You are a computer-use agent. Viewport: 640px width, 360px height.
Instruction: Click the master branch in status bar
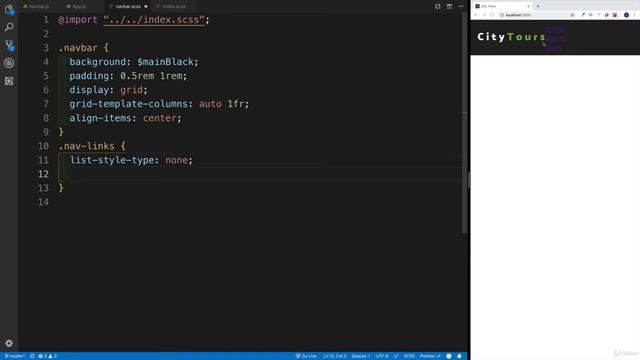15,356
